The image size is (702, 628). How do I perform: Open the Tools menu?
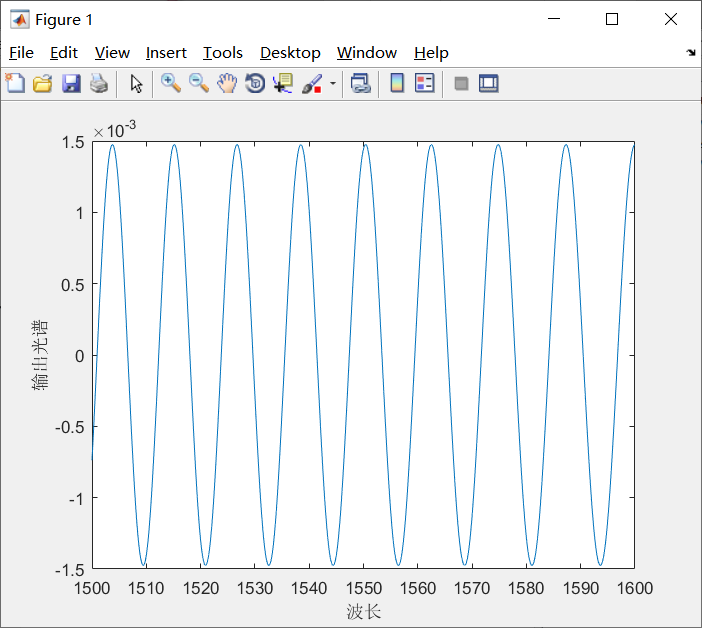click(223, 53)
